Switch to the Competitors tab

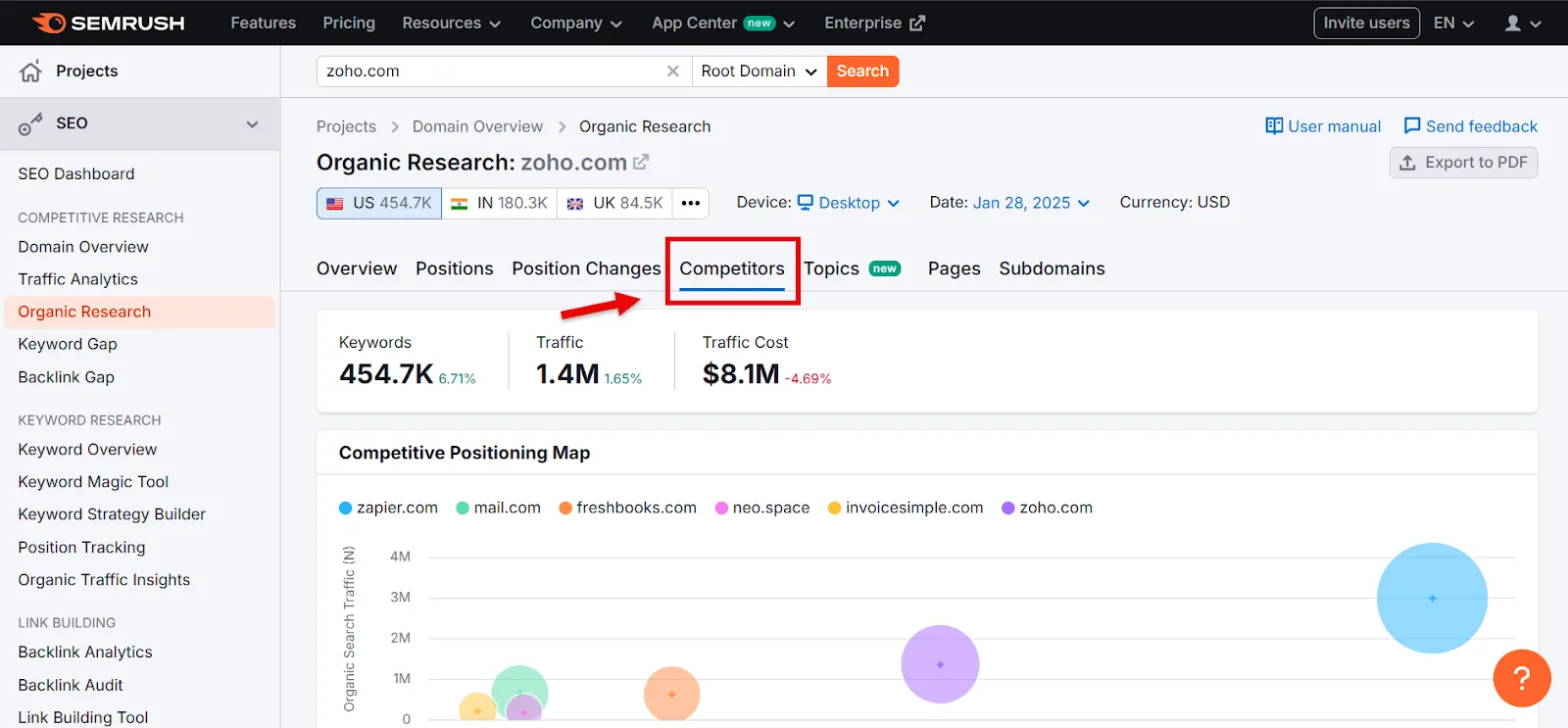(732, 268)
